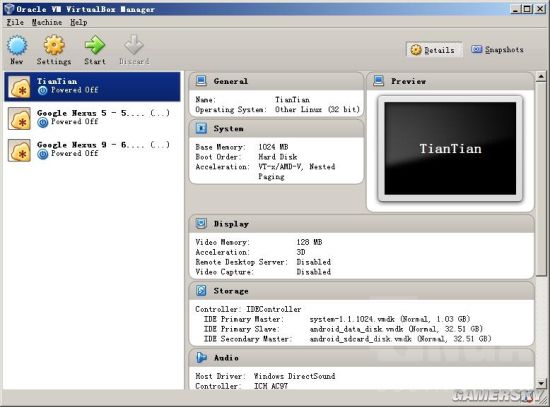This screenshot has width=550, height=407.
Task: Click 'ICH AC97' audio controller value
Action: click(270, 386)
